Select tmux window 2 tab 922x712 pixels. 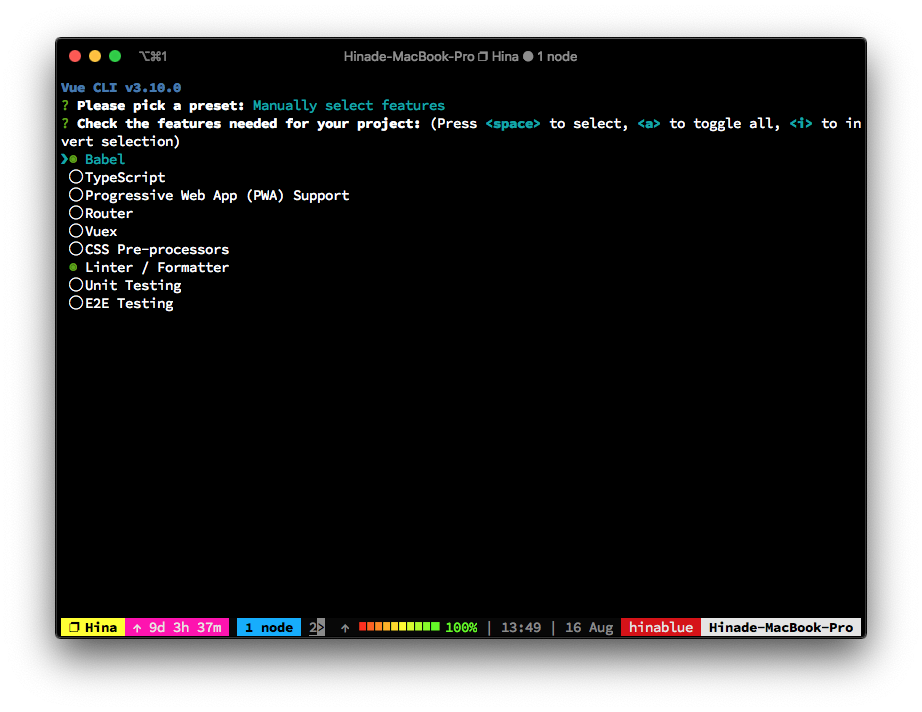click(x=316, y=627)
